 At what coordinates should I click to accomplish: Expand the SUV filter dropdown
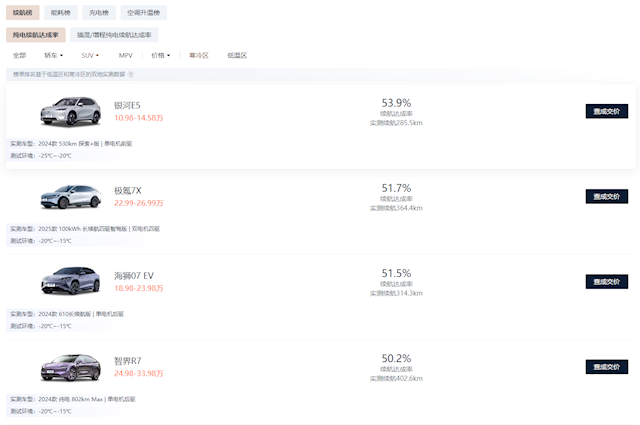tap(90, 56)
